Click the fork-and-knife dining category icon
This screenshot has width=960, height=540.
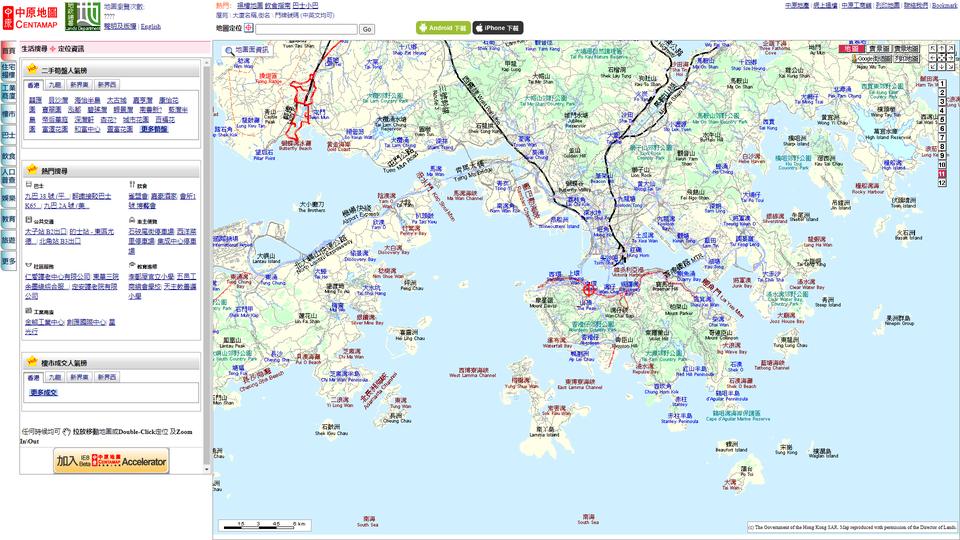(x=132, y=184)
